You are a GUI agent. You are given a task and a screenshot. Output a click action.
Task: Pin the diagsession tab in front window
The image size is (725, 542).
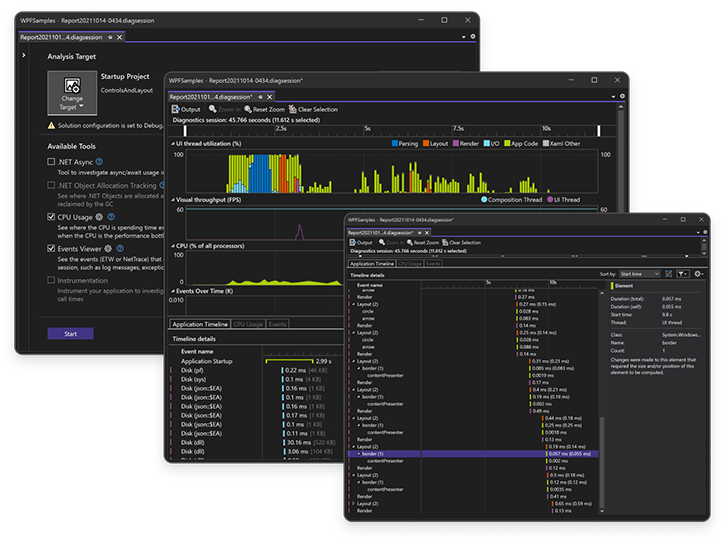(x=420, y=233)
